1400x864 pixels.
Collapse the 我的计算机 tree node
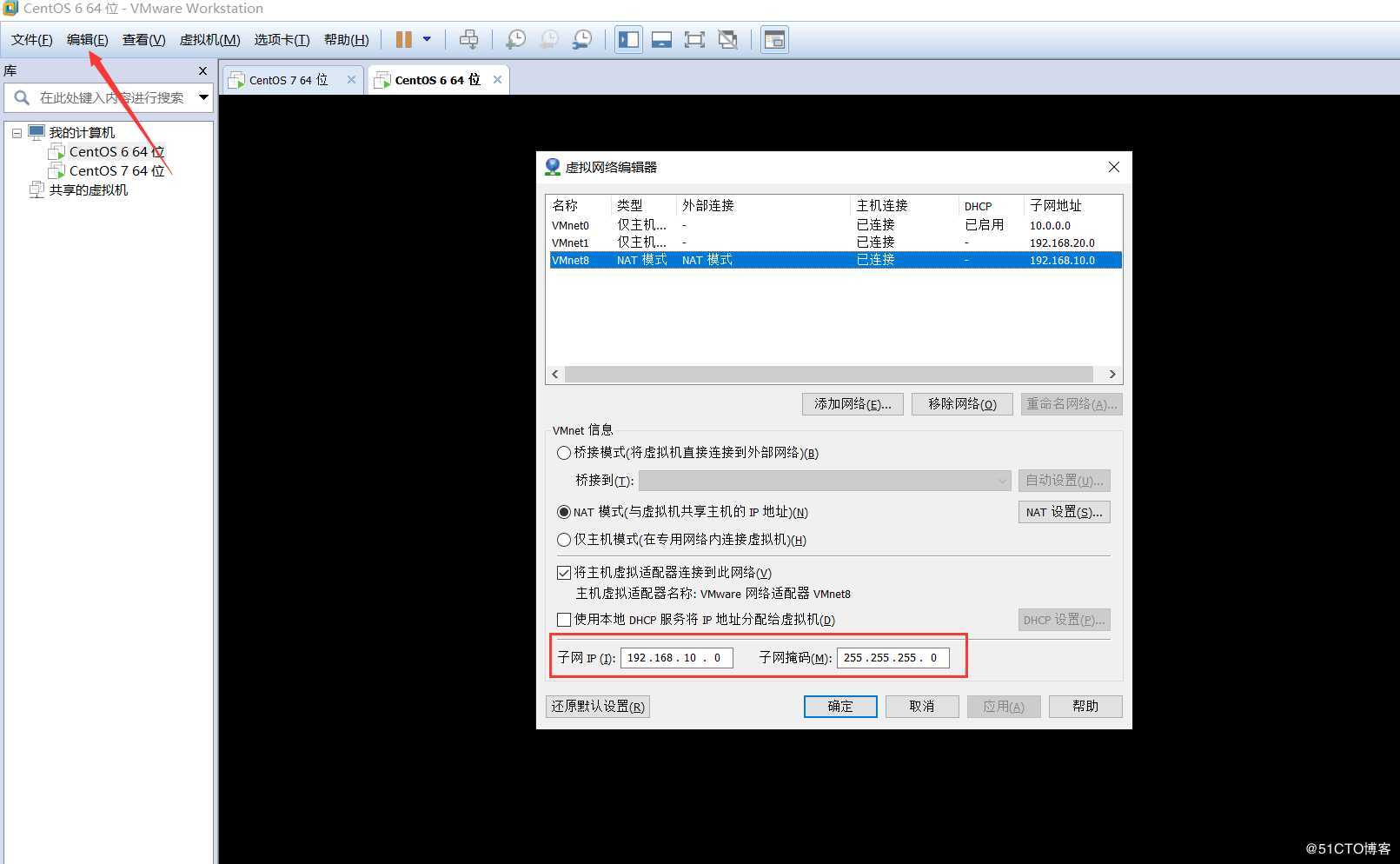(17, 132)
